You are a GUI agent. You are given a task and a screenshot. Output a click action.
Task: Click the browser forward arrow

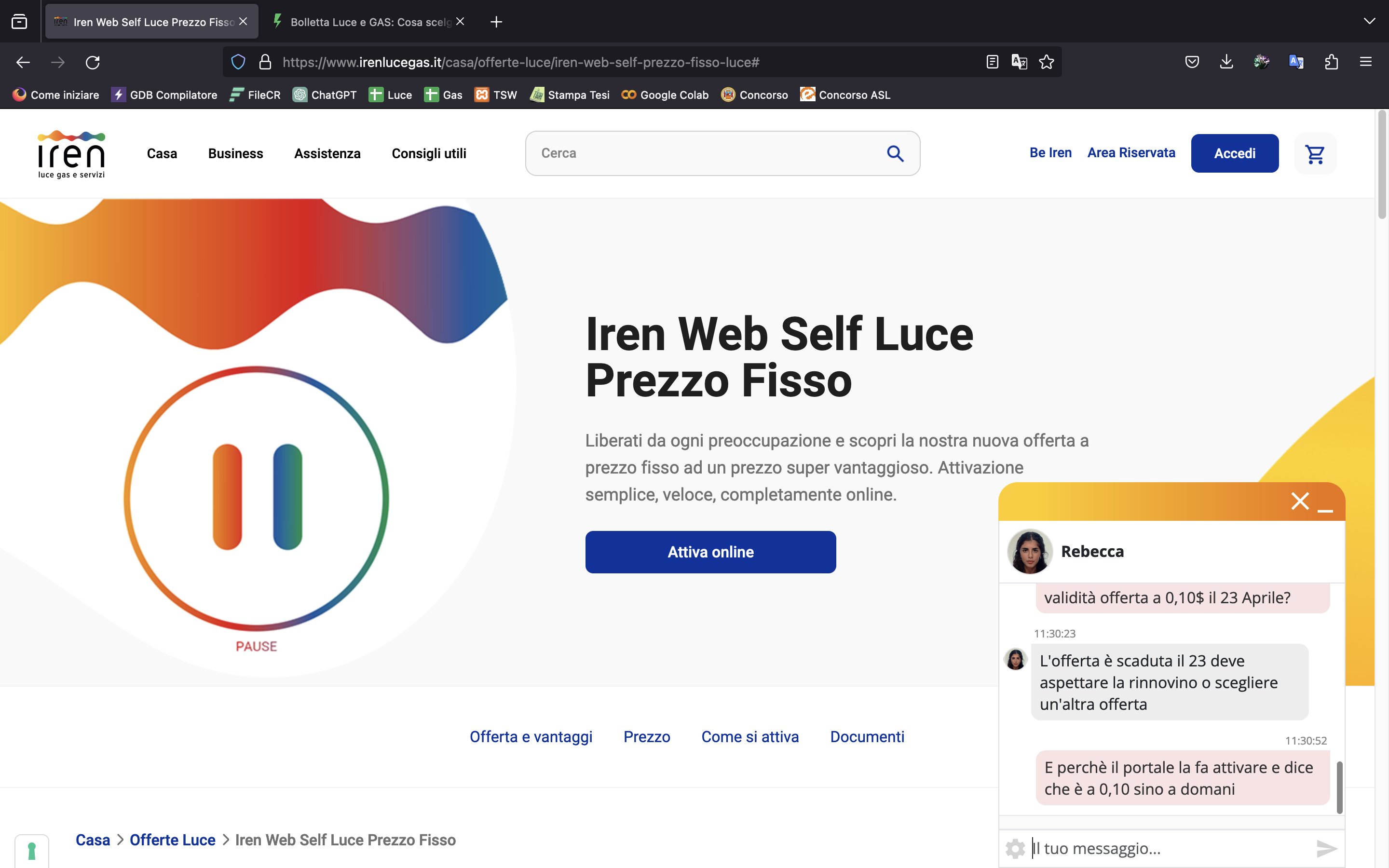tap(57, 62)
